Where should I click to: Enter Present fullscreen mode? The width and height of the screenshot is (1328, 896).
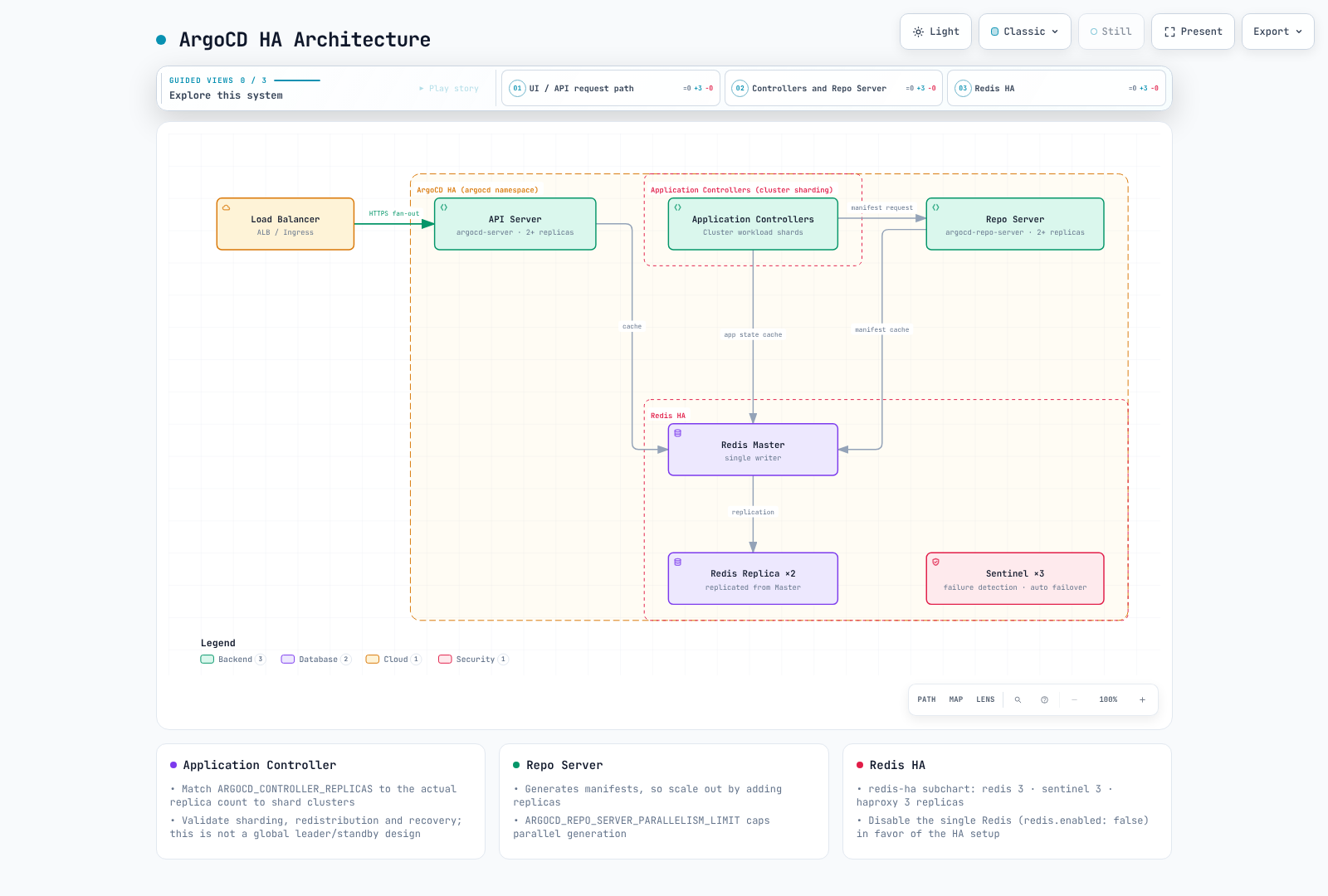click(x=1193, y=32)
